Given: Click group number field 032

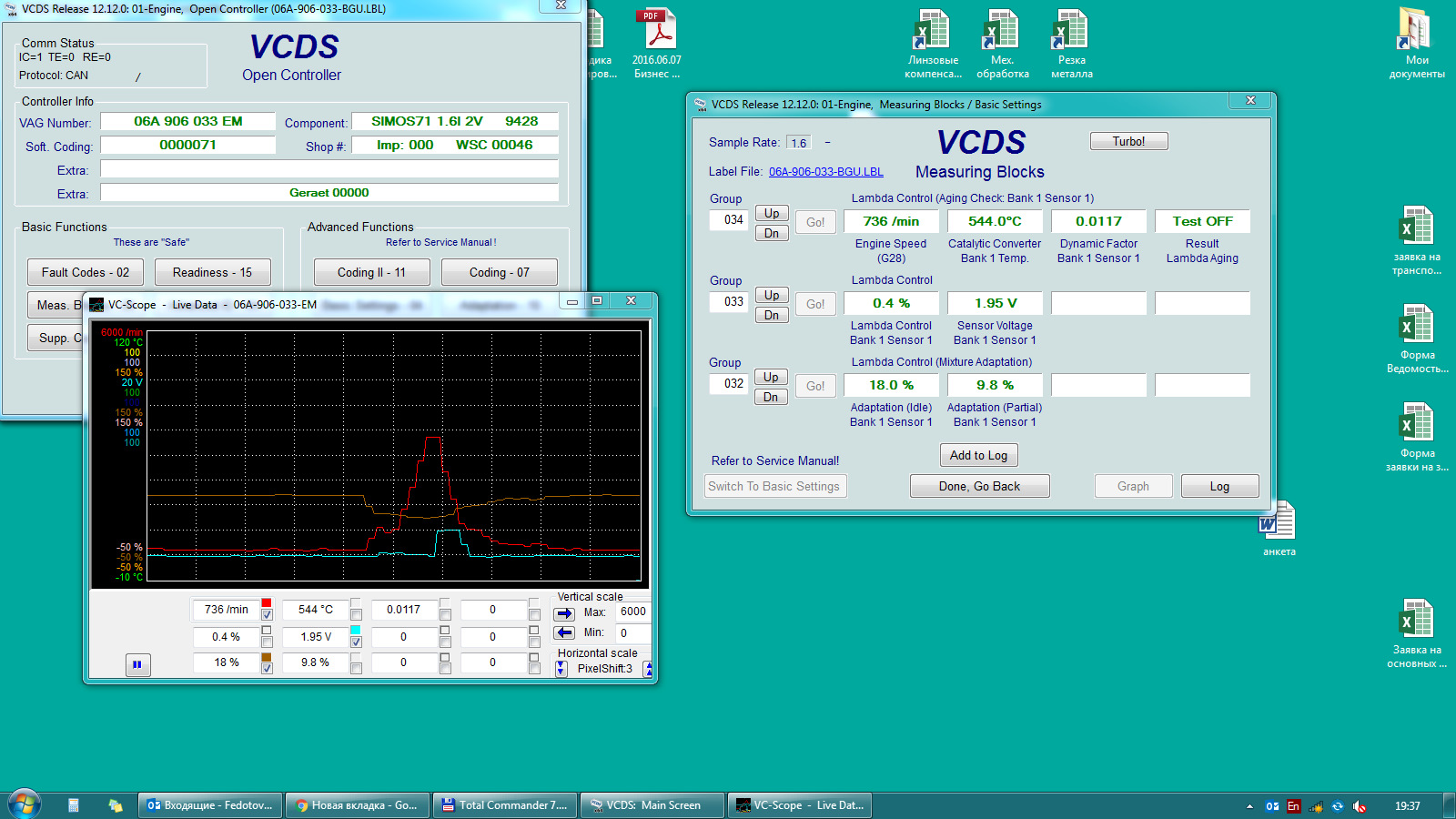Looking at the screenshot, I should (729, 383).
